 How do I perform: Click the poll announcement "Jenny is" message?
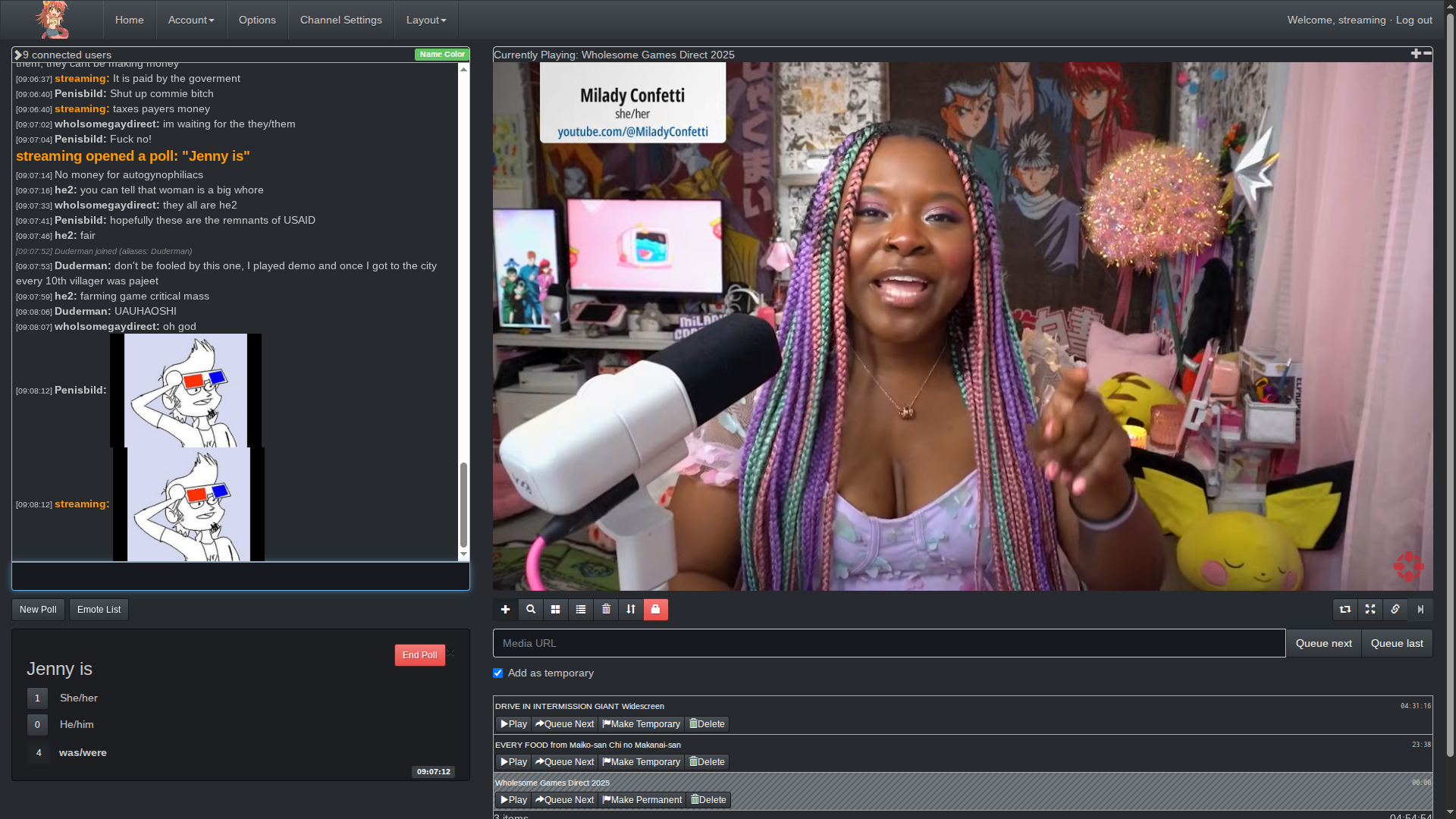(133, 156)
